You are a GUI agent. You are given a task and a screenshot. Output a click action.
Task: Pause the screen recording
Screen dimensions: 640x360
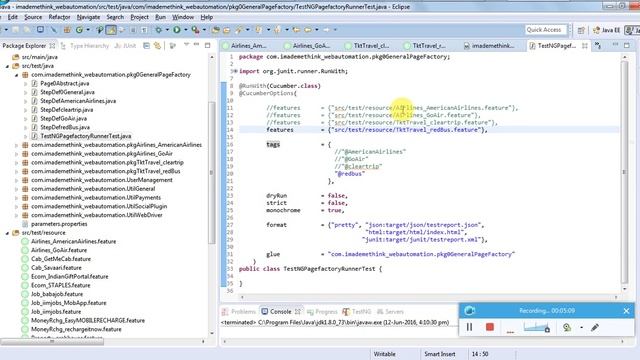[469, 327]
